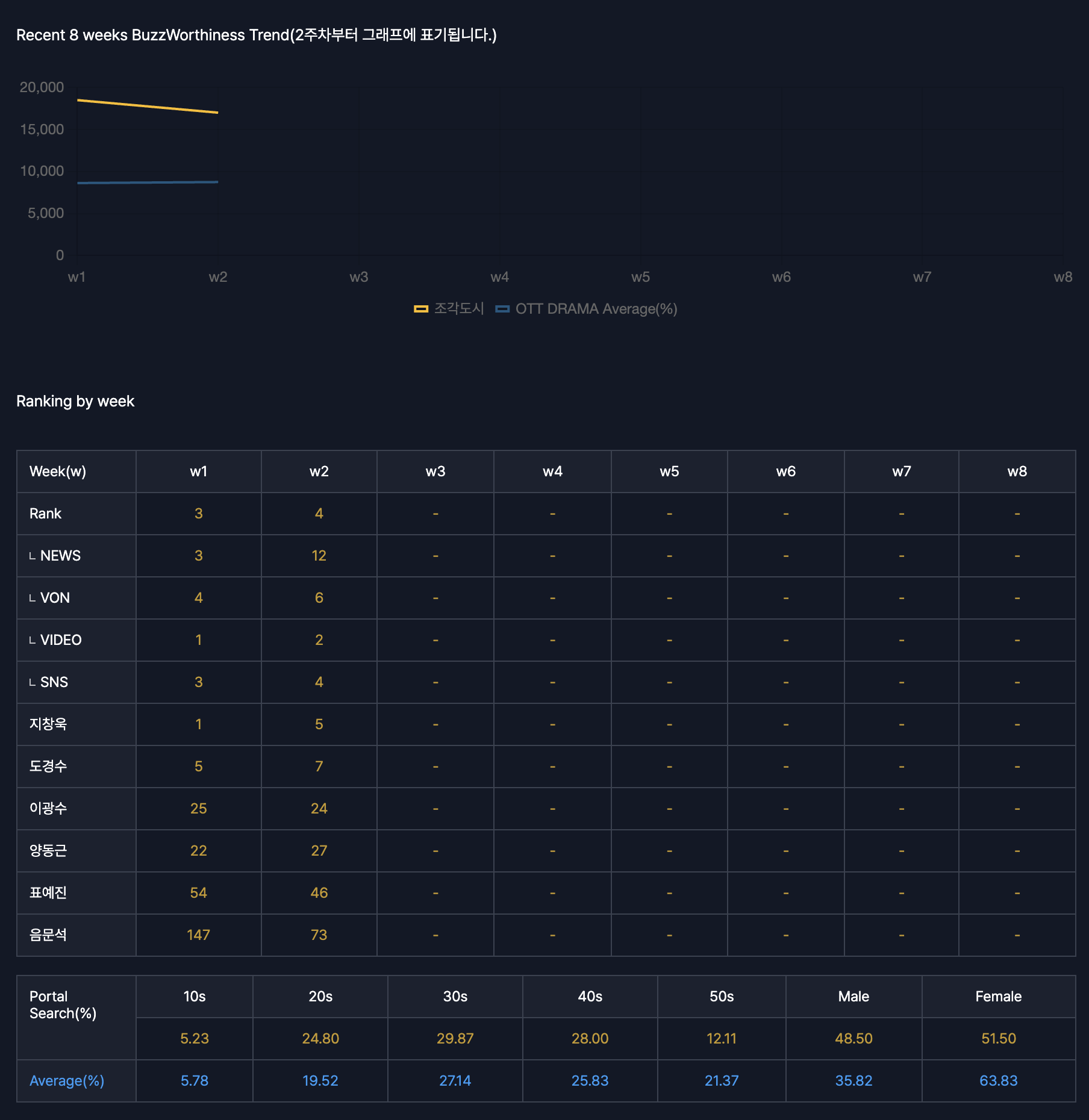Click the w5 label on chart x-axis
The width and height of the screenshot is (1089, 1120).
click(x=640, y=277)
